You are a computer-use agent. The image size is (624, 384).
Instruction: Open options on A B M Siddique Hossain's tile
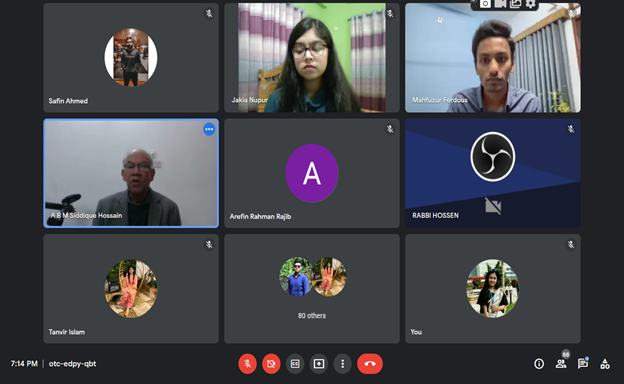[209, 129]
